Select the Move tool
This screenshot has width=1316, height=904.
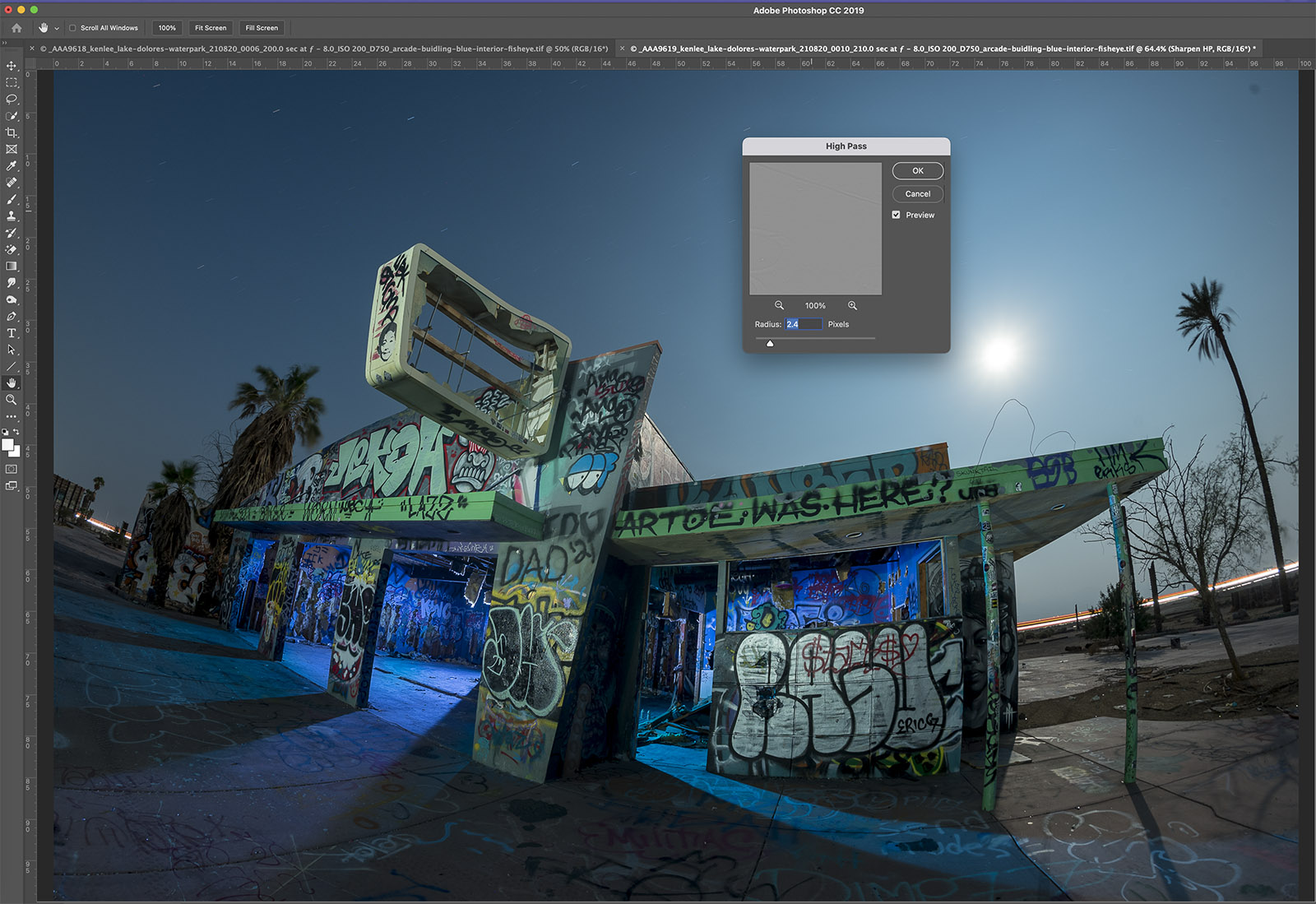click(12, 66)
